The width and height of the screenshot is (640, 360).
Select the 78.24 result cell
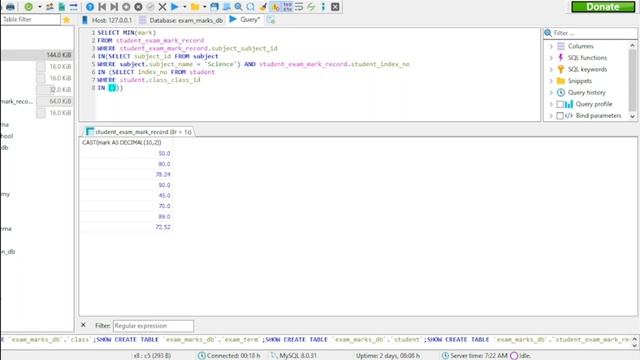(126, 174)
